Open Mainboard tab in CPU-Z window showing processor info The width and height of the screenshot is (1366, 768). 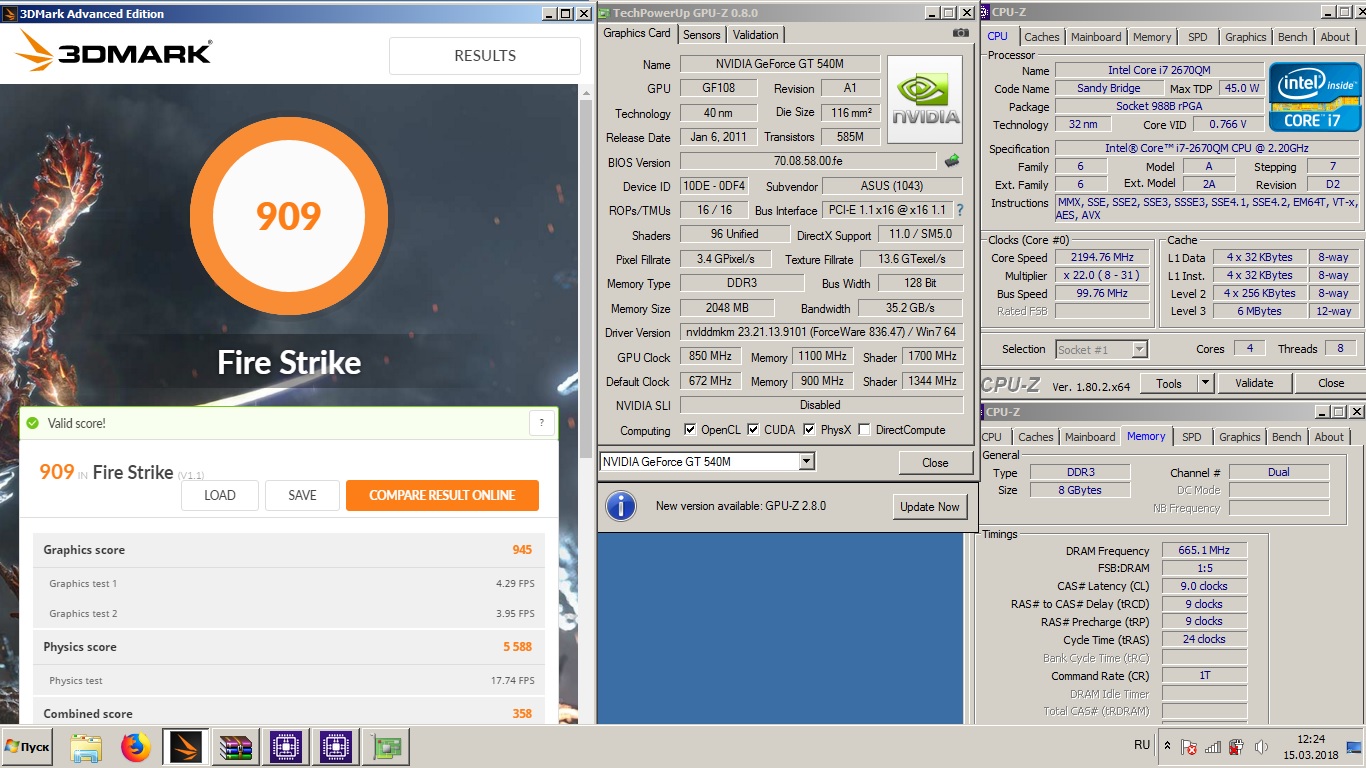[x=1096, y=37]
